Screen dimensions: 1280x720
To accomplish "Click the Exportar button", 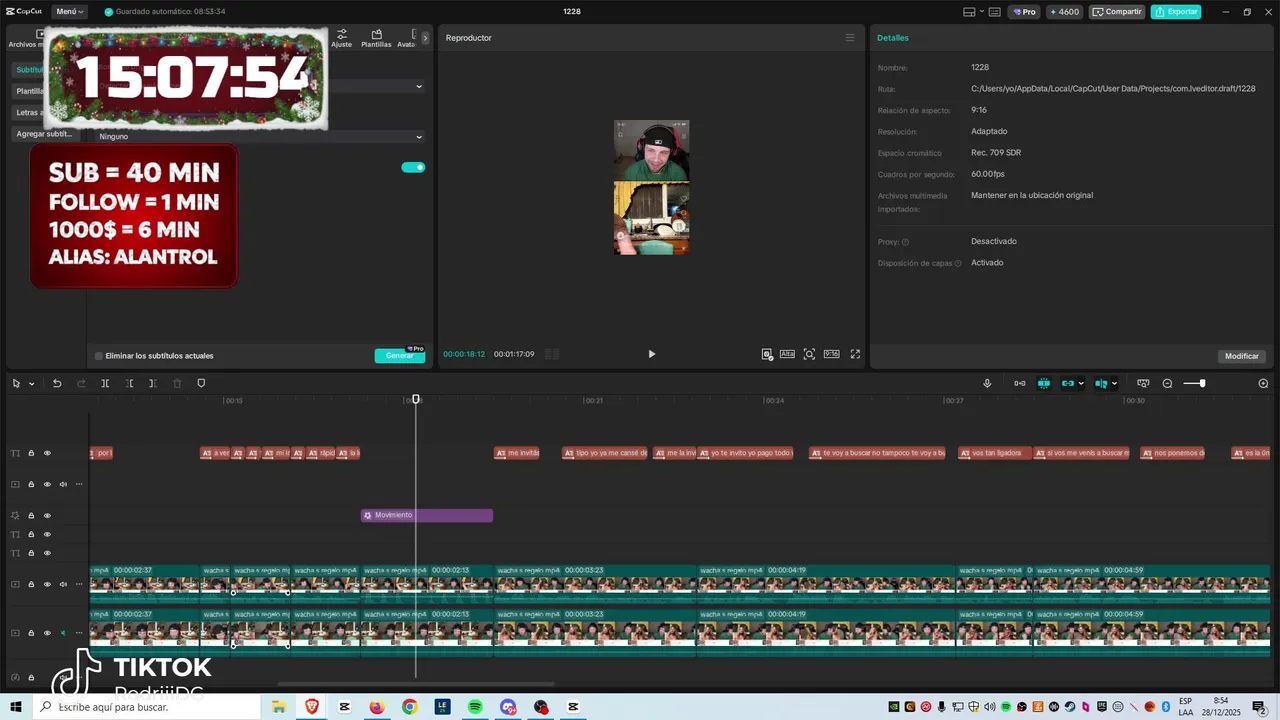I will click(x=1176, y=12).
